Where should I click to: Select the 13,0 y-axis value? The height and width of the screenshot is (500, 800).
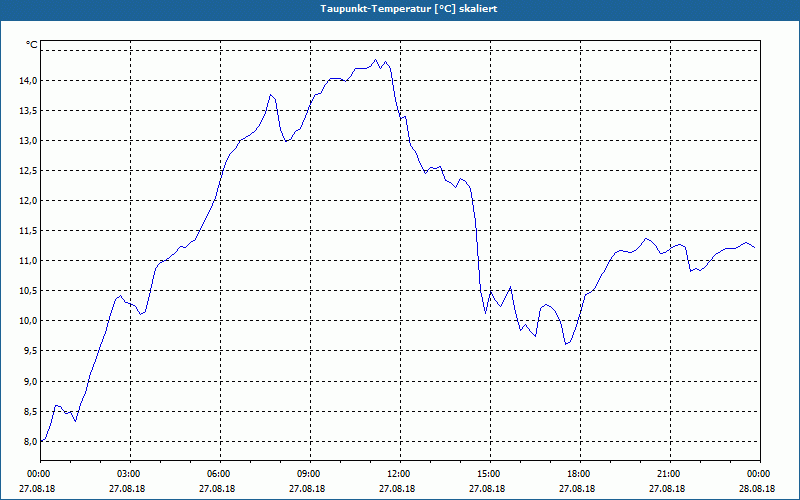(28, 141)
